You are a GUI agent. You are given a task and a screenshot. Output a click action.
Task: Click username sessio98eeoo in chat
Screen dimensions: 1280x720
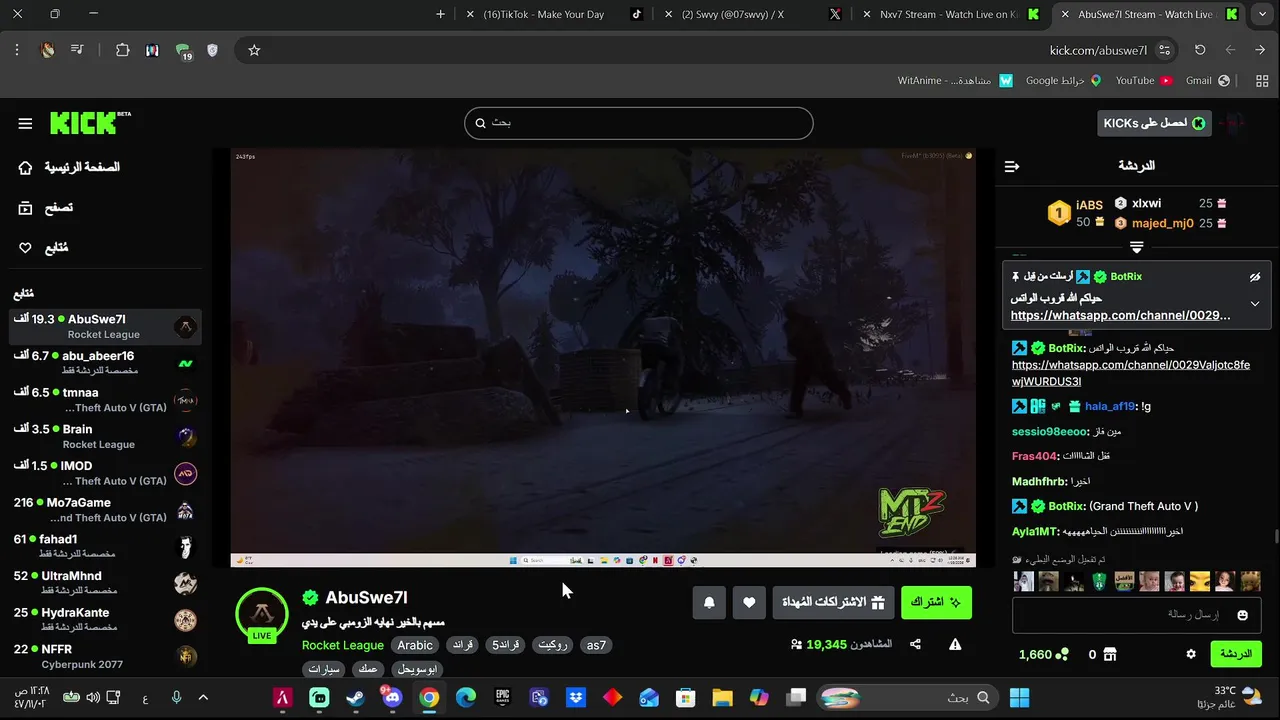(1049, 432)
